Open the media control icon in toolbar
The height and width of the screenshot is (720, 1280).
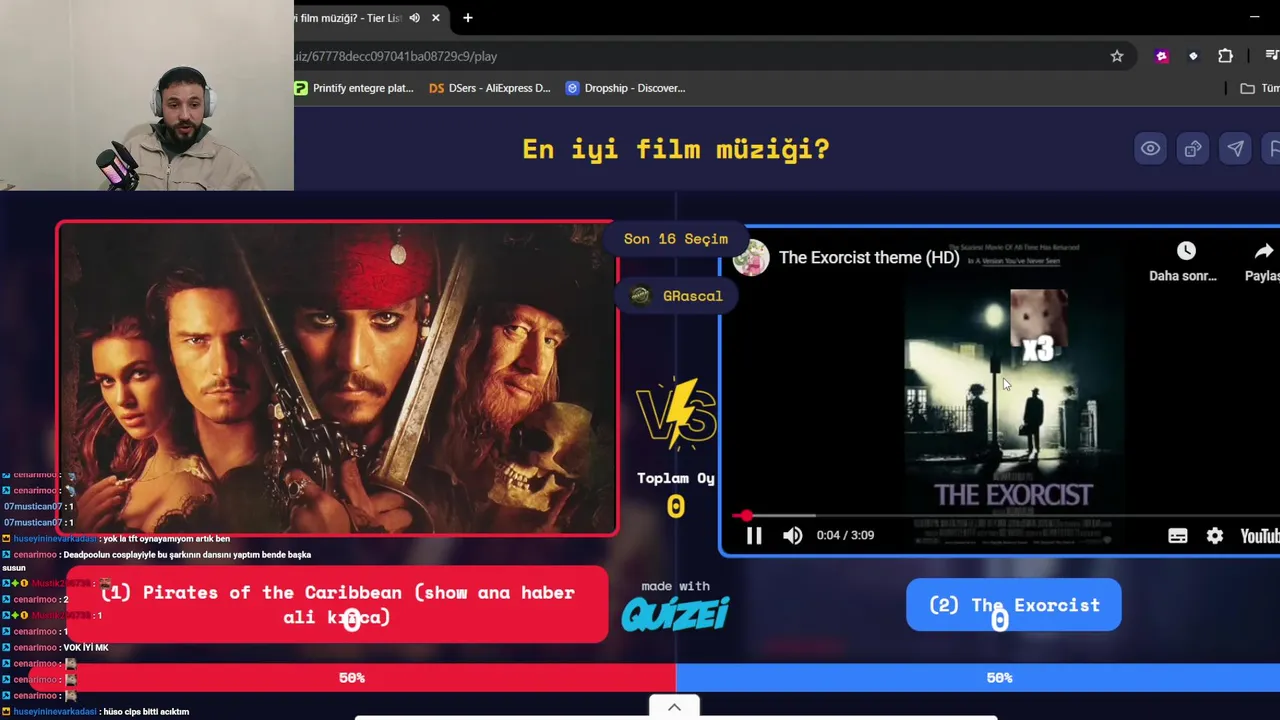coord(1272,56)
